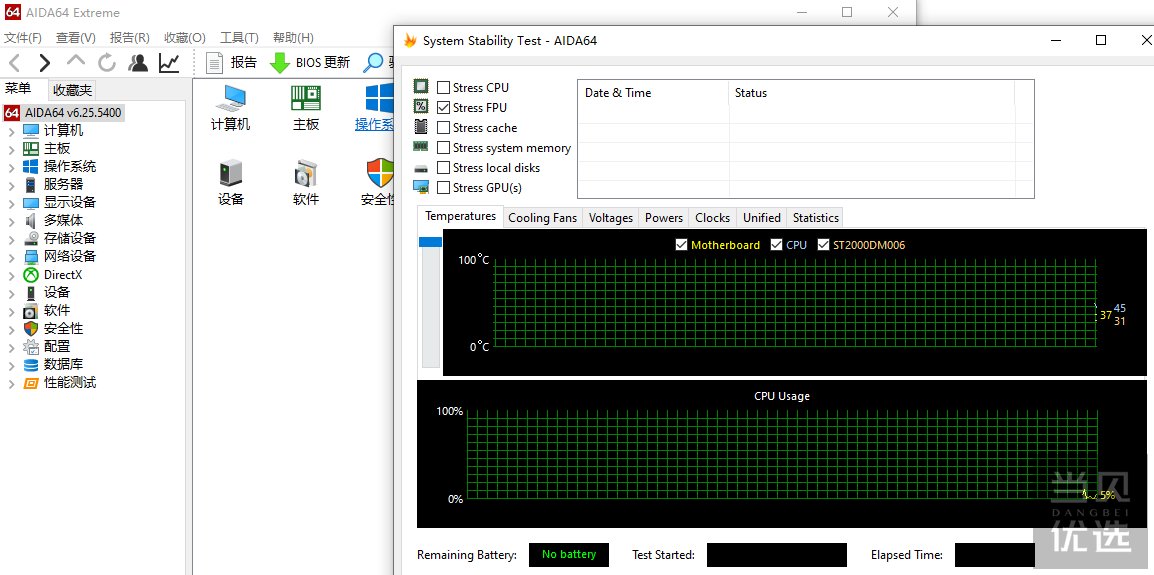Click the Stress system memory RAM icon
Screen dimensions: 1154x575
[x=421, y=147]
